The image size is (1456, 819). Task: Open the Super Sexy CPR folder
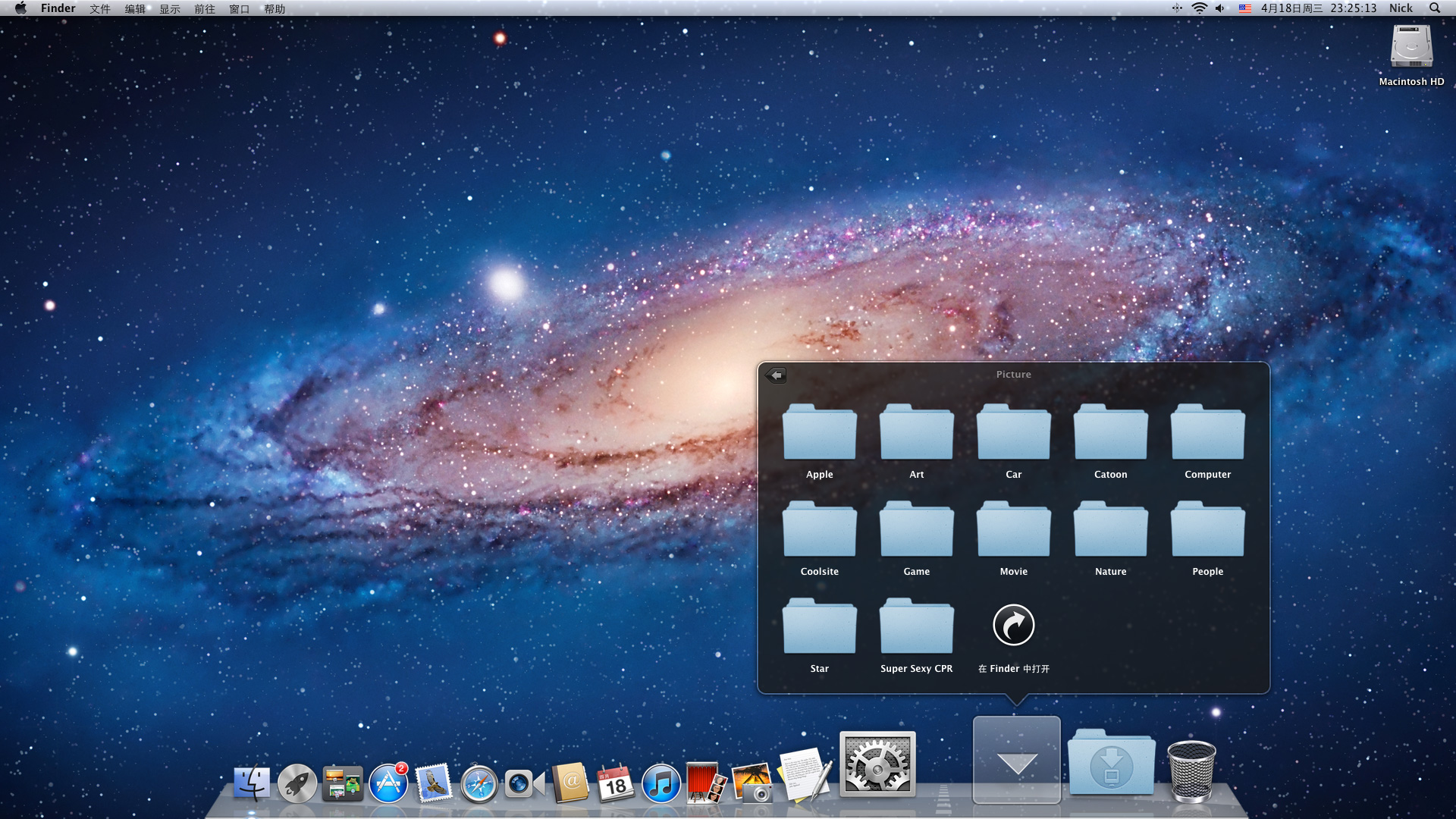pos(916,626)
